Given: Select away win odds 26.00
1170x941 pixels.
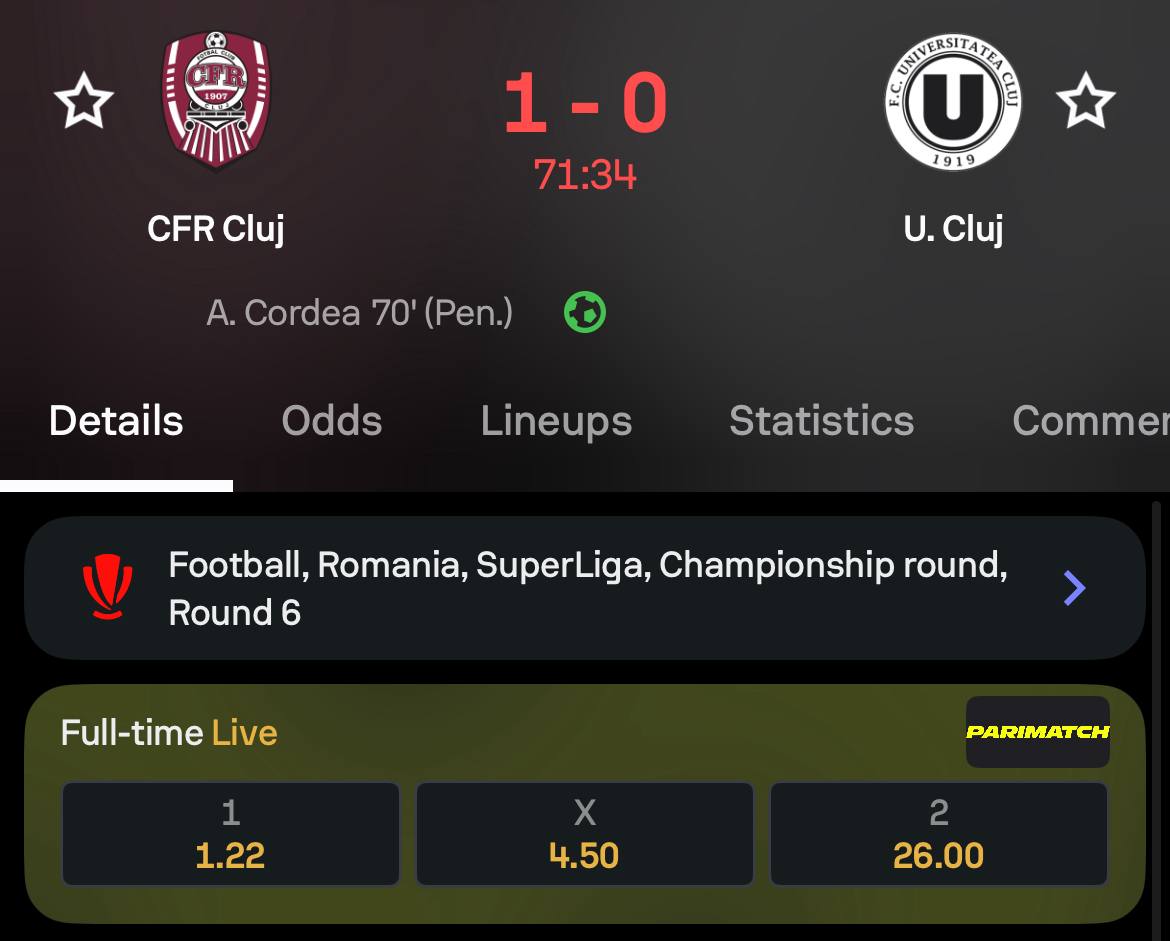Looking at the screenshot, I should pyautogui.click(x=938, y=834).
